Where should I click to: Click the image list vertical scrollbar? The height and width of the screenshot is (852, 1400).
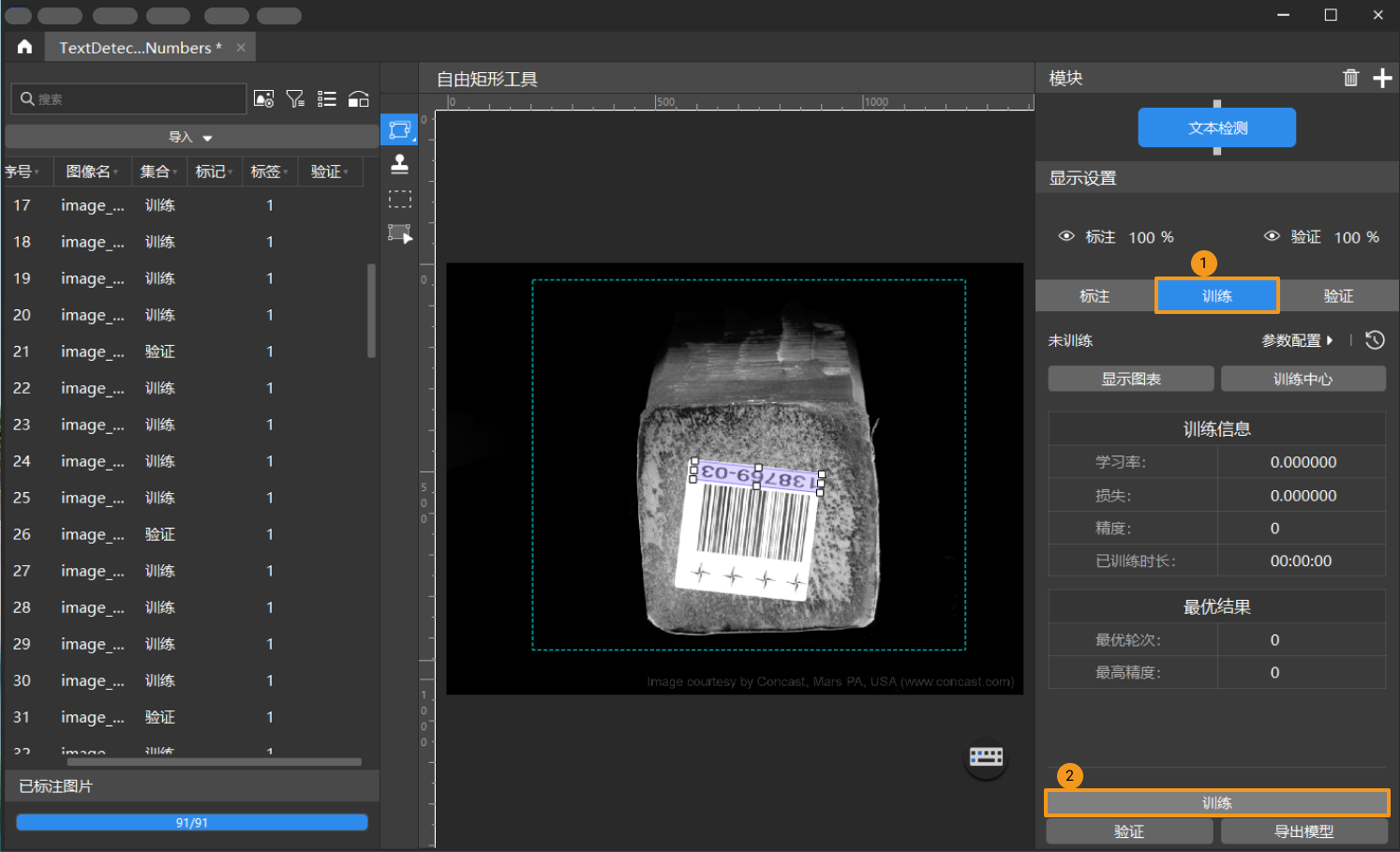[371, 310]
